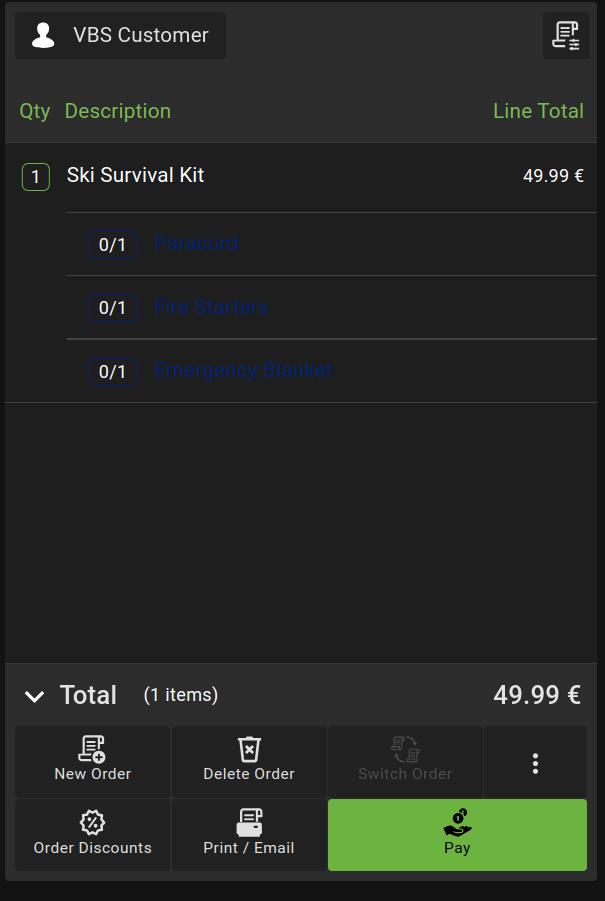The height and width of the screenshot is (901, 605).
Task: Click the Ski Survival Kit quantity box
Action: [x=36, y=178]
